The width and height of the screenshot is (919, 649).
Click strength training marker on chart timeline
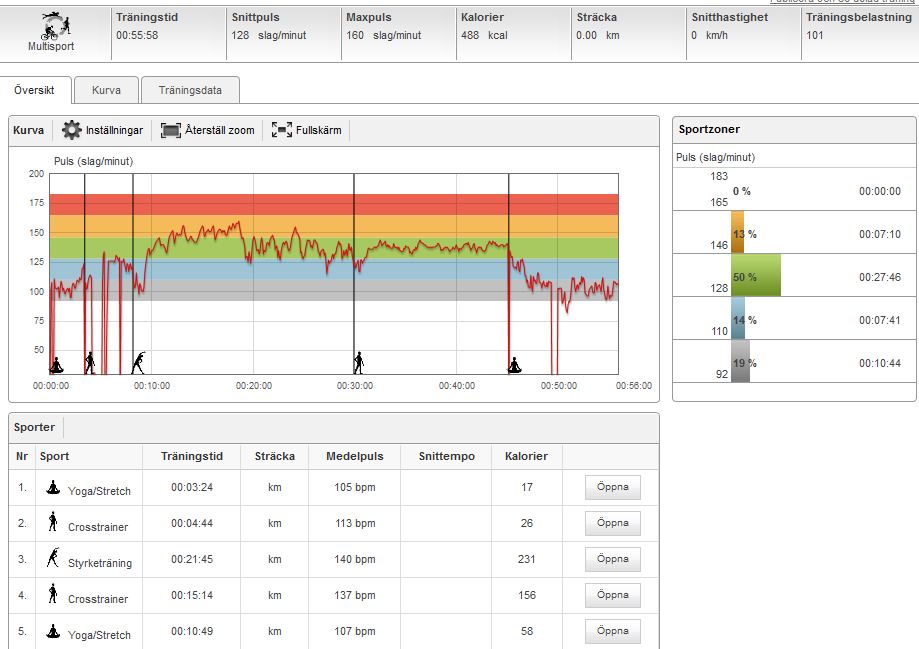tap(137, 361)
